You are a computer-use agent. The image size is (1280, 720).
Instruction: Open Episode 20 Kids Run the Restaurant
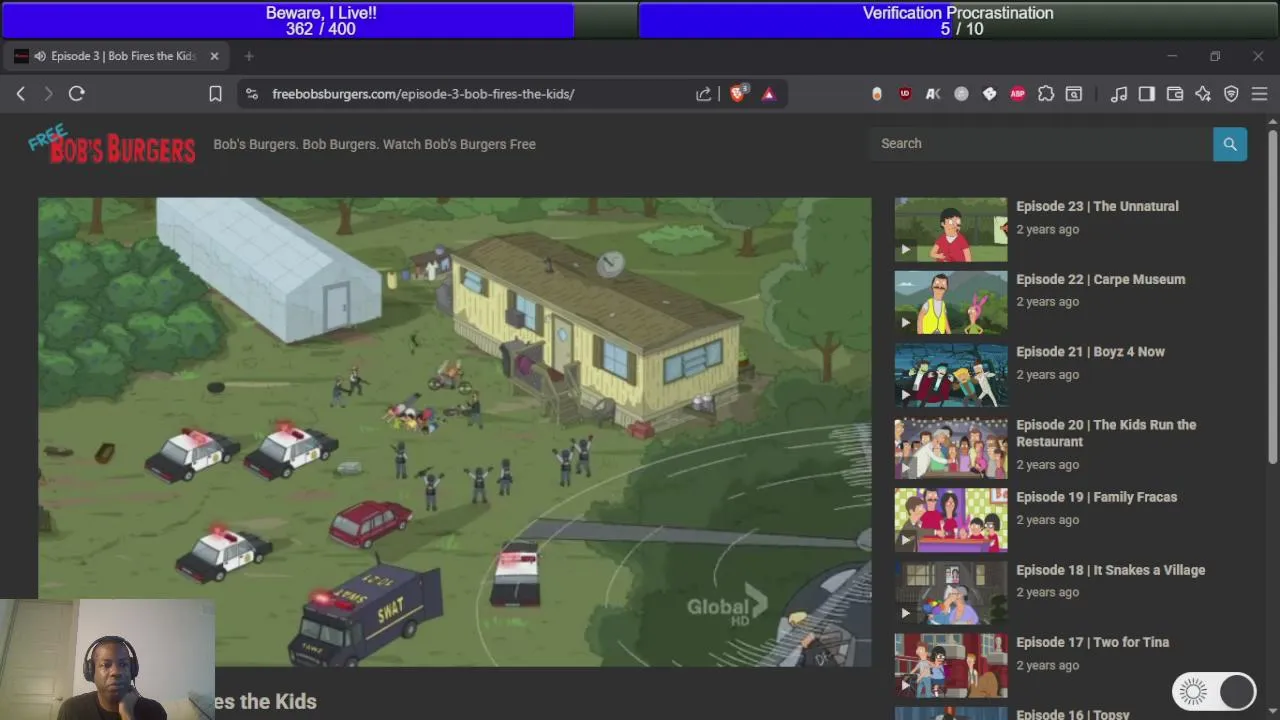point(1106,433)
